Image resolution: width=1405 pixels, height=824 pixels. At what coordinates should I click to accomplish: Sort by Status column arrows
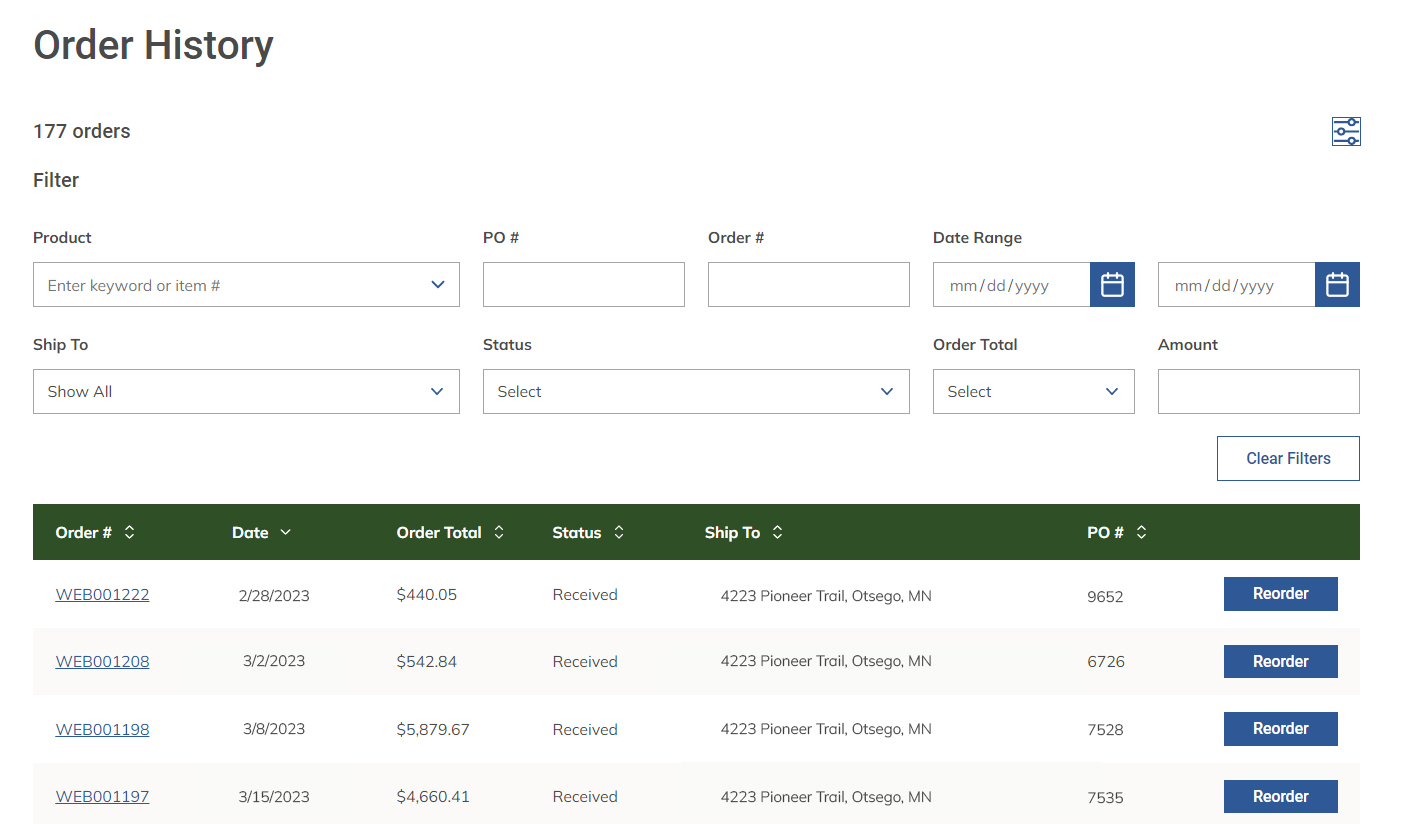click(x=619, y=533)
